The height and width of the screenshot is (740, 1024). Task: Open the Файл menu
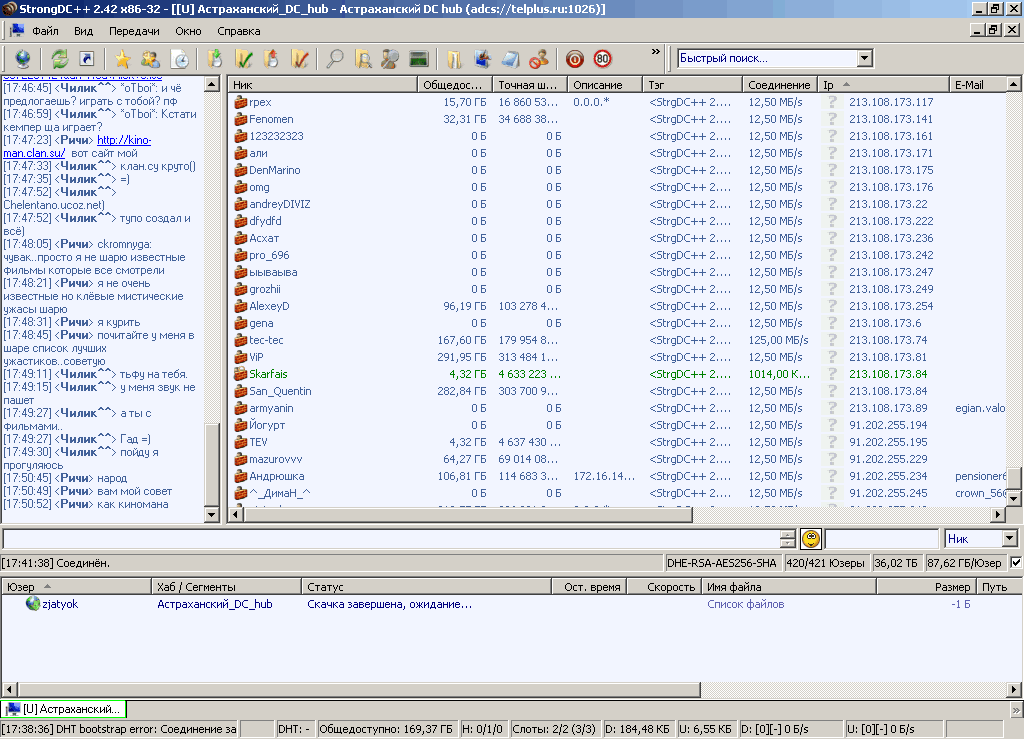pyautogui.click(x=45, y=31)
